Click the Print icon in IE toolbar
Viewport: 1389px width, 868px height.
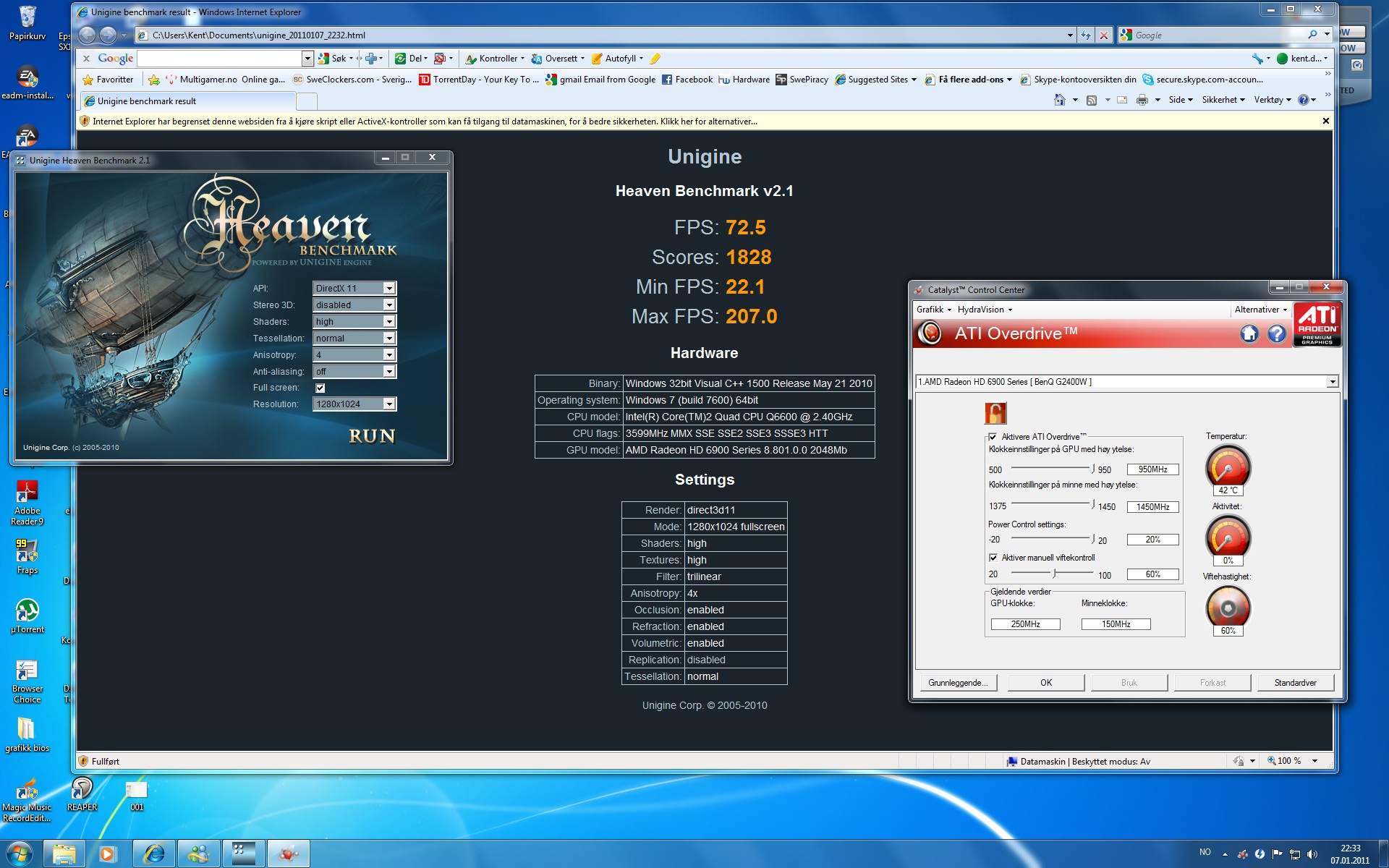click(x=1142, y=100)
